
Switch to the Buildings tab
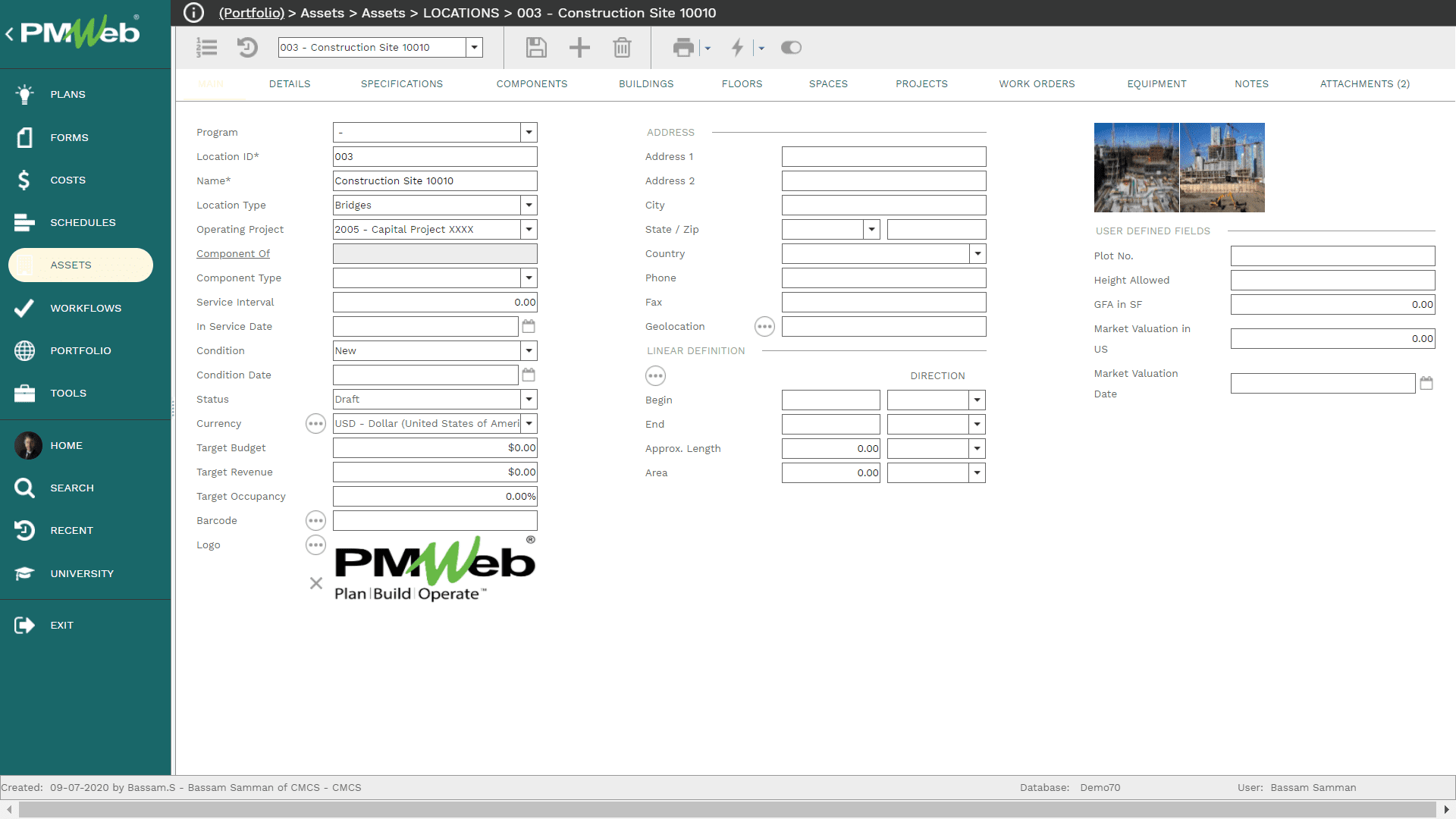[646, 84]
